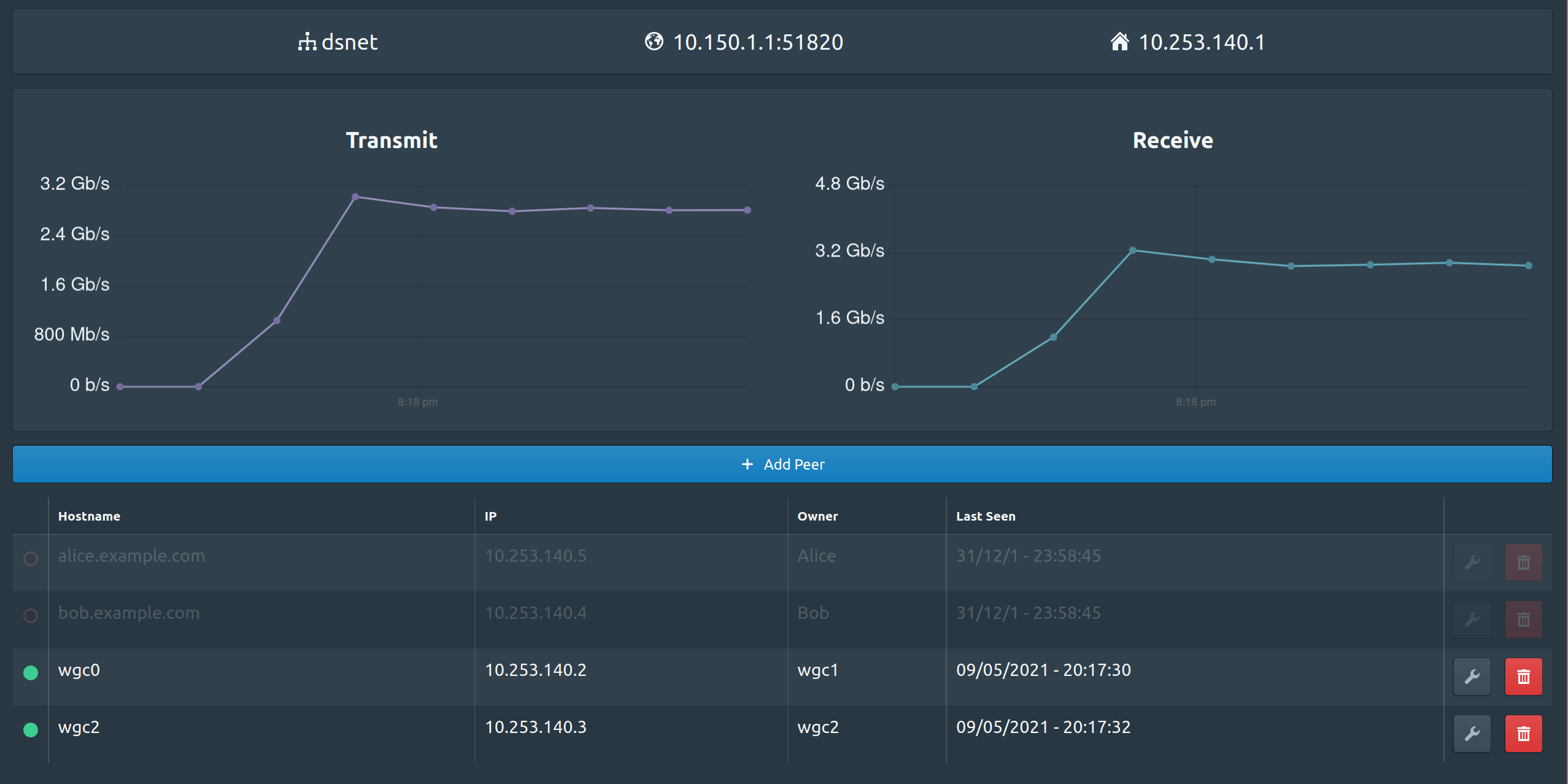The image size is (1568, 784).
Task: Click the home icon beside 10.253.140.1
Action: [x=1120, y=41]
